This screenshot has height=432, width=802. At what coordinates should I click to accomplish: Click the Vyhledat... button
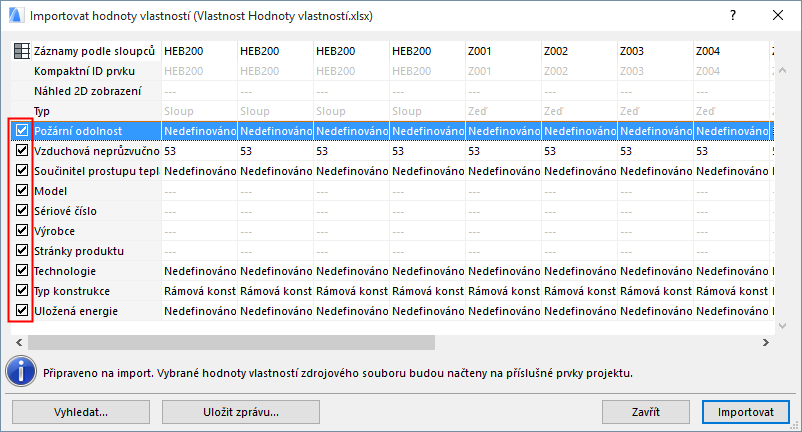[81, 412]
